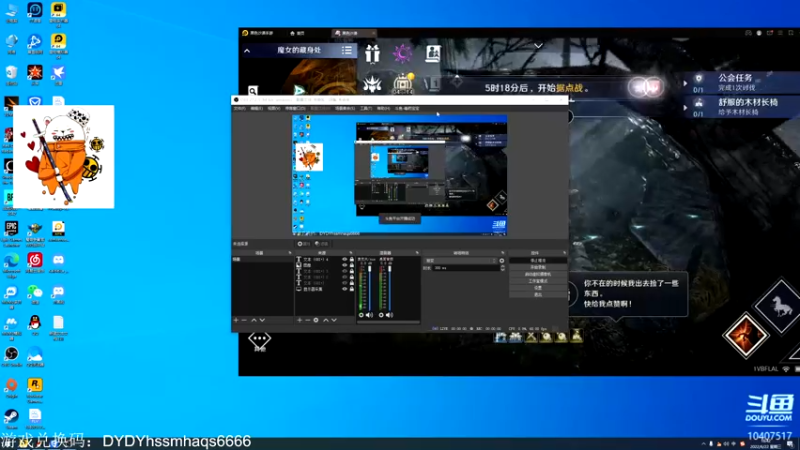Screen dimensions: 800x450
Task: Toggle visibility of 文本 (GDI+) 3 source
Action: [344, 271]
